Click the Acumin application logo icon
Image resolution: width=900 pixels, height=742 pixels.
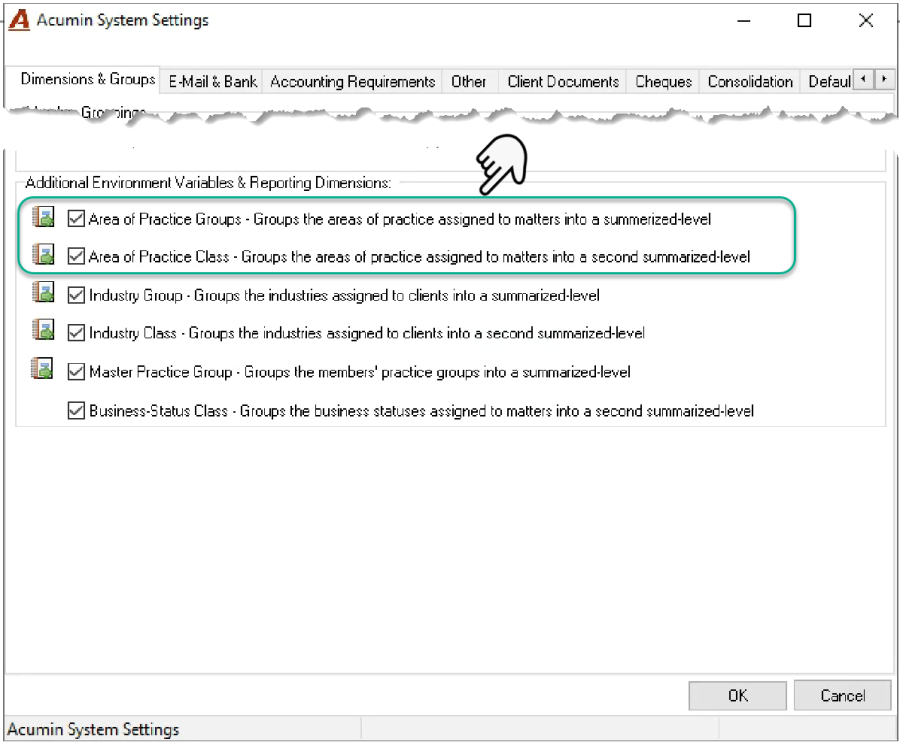[x=19, y=20]
